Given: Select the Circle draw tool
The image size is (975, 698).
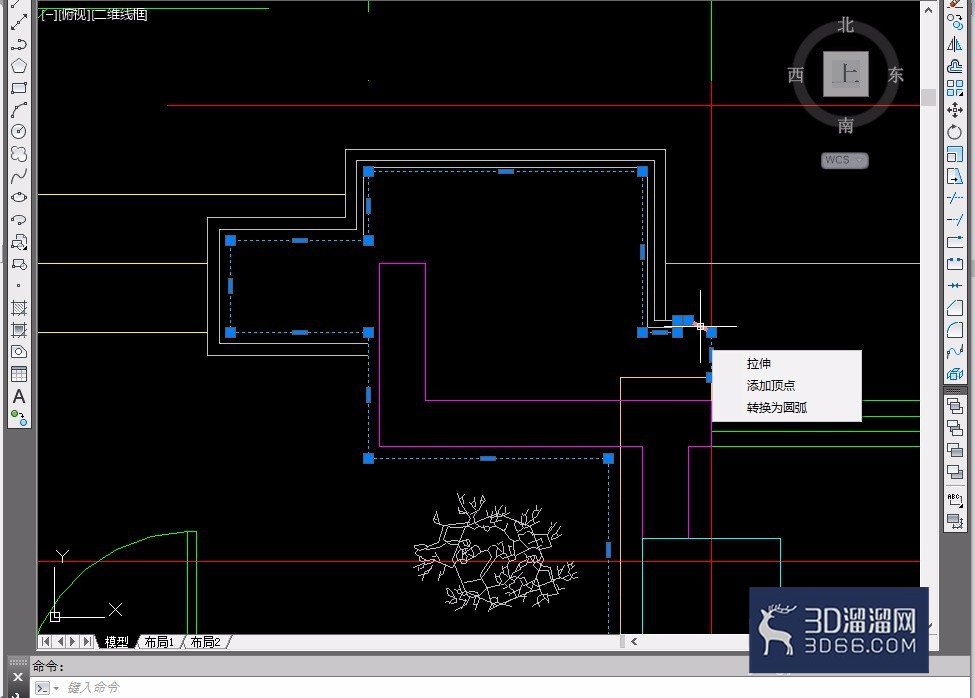Looking at the screenshot, I should [x=19, y=131].
